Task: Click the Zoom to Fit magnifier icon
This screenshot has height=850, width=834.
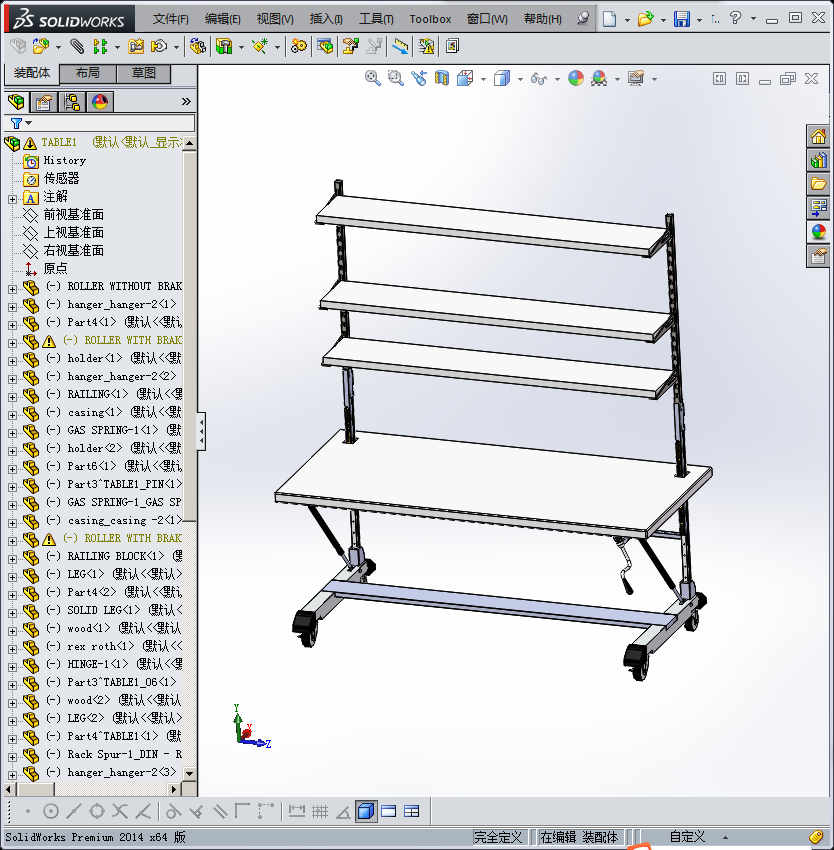Action: tap(372, 78)
